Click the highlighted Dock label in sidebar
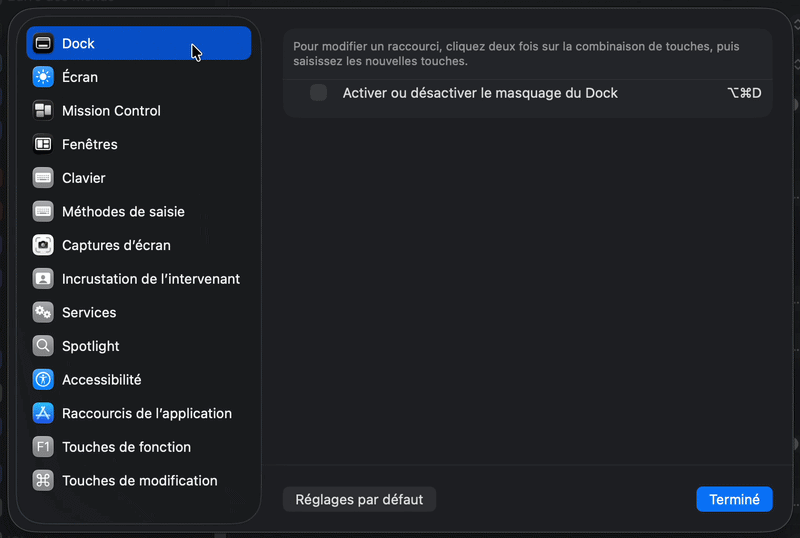The image size is (800, 538). [x=79, y=44]
